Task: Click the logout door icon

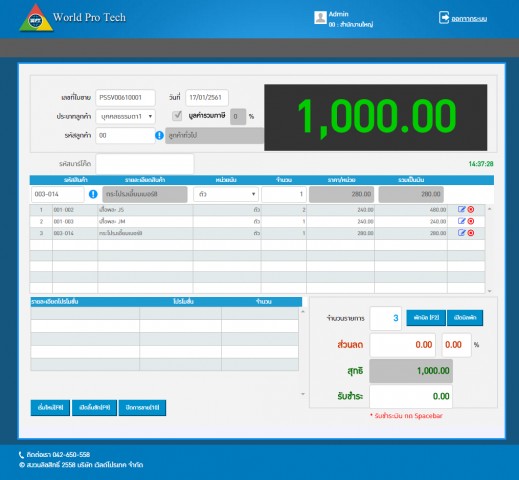Action: pyautogui.click(x=444, y=17)
